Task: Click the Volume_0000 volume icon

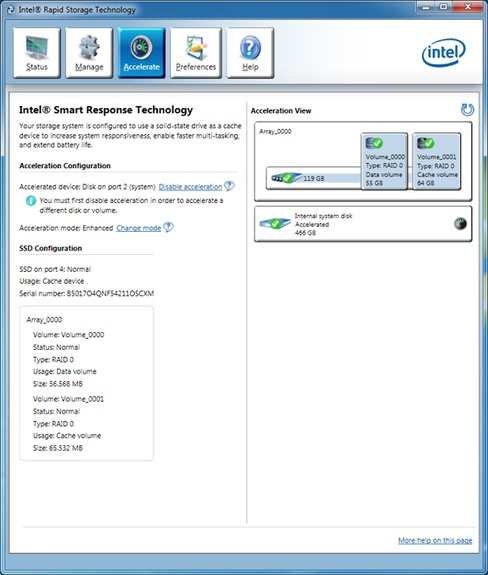Action: [x=374, y=143]
